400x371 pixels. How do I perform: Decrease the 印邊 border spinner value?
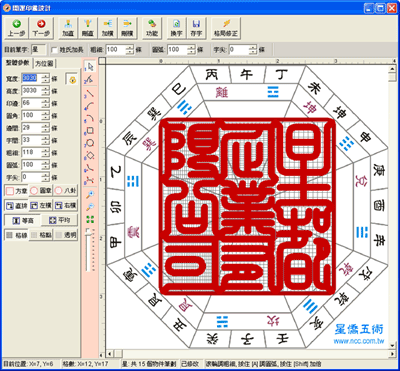(46, 106)
